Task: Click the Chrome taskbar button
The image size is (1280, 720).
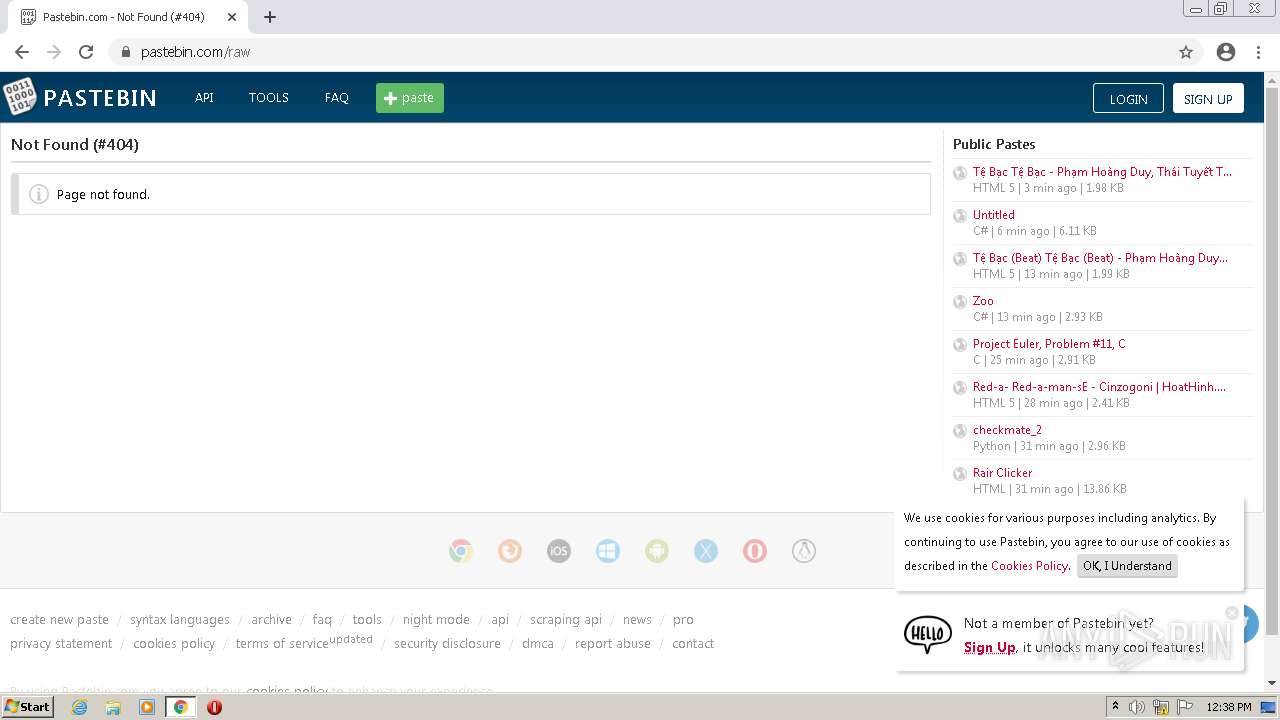Action: [180, 707]
